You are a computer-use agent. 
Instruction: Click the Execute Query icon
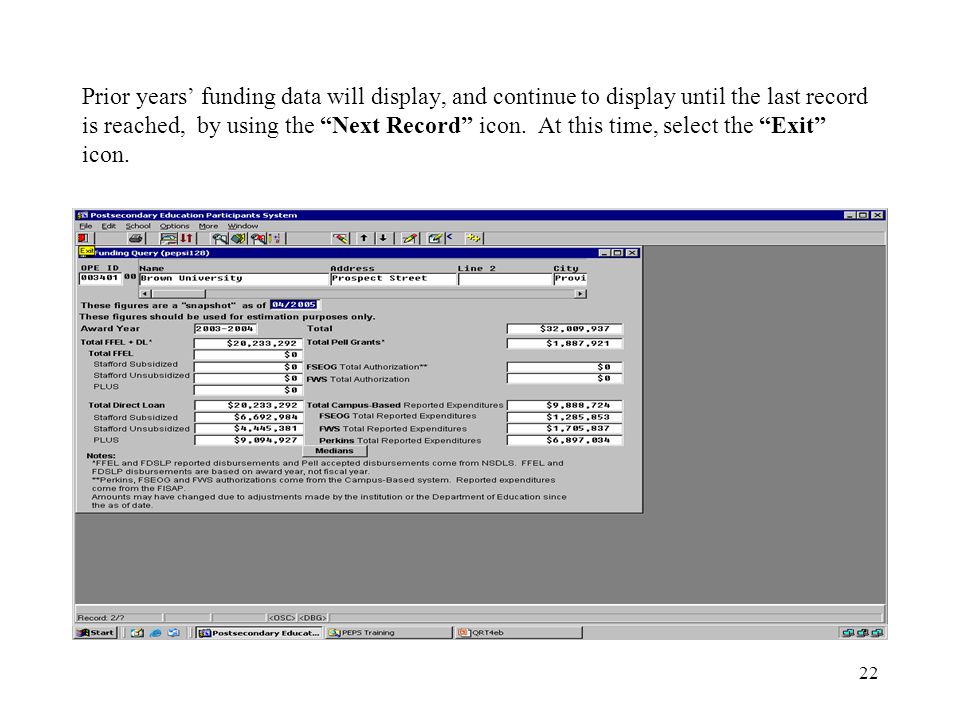pos(239,238)
